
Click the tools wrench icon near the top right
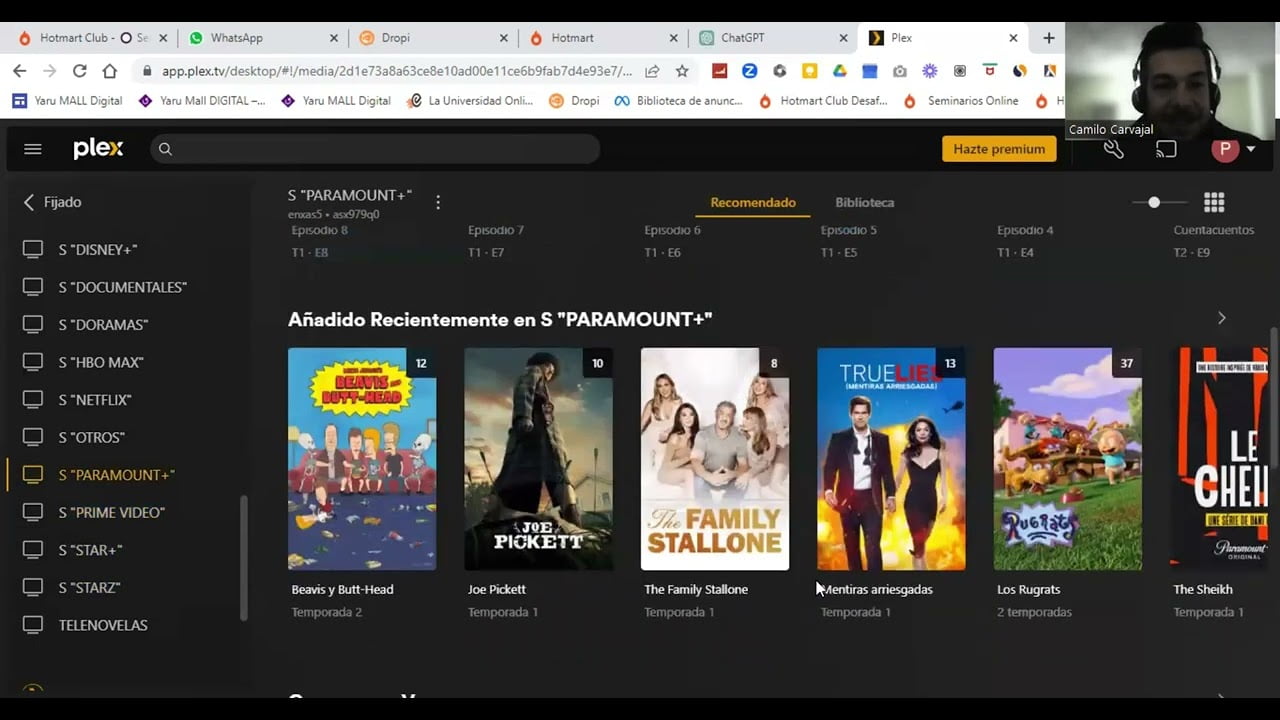pos(1114,148)
